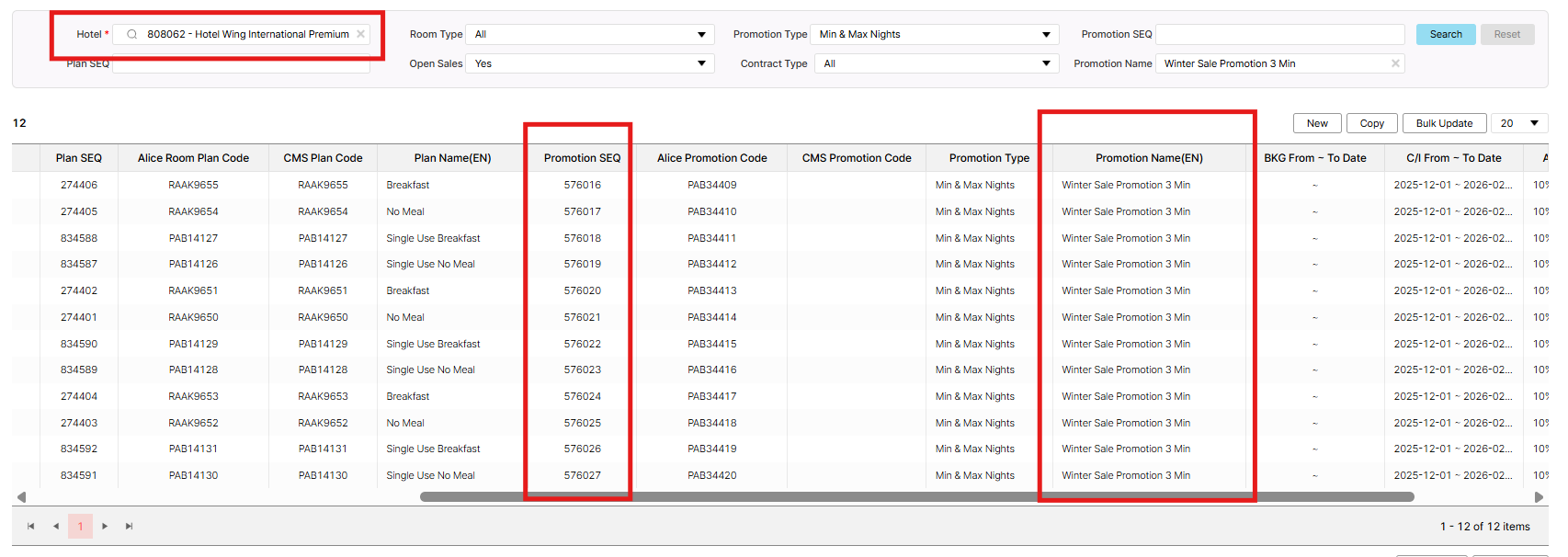Expand the Open Sales dropdown

click(589, 63)
